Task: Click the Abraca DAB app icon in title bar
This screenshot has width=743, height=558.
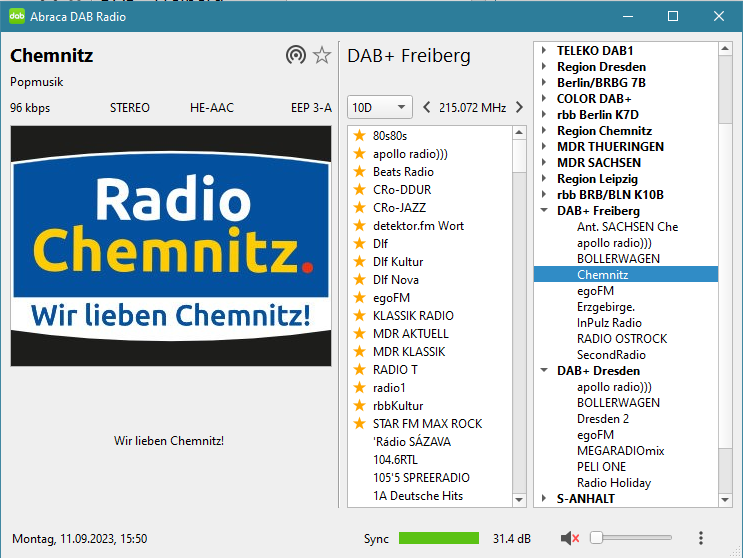Action: point(17,16)
